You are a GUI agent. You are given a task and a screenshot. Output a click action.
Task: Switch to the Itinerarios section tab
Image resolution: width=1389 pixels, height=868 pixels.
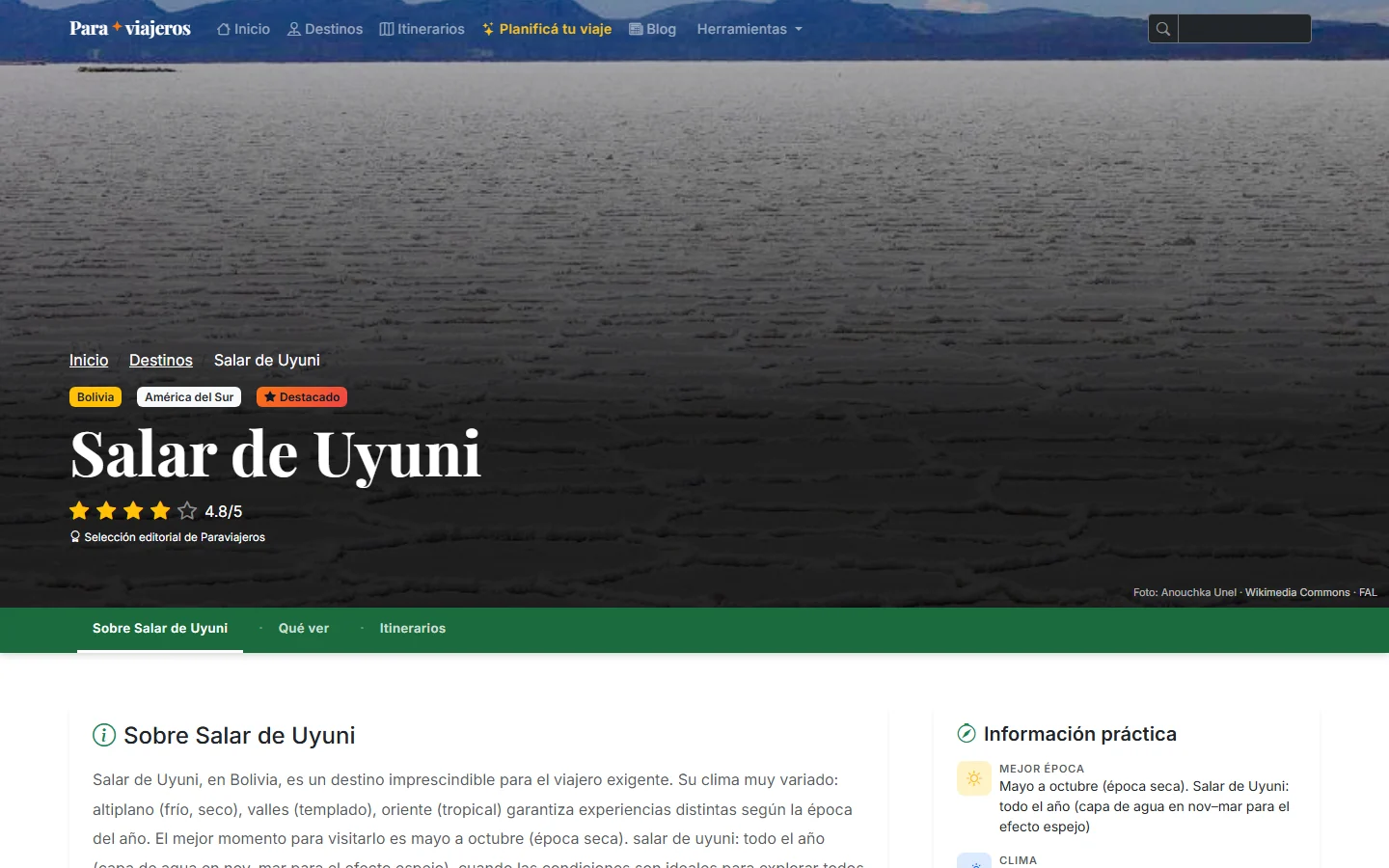(413, 629)
